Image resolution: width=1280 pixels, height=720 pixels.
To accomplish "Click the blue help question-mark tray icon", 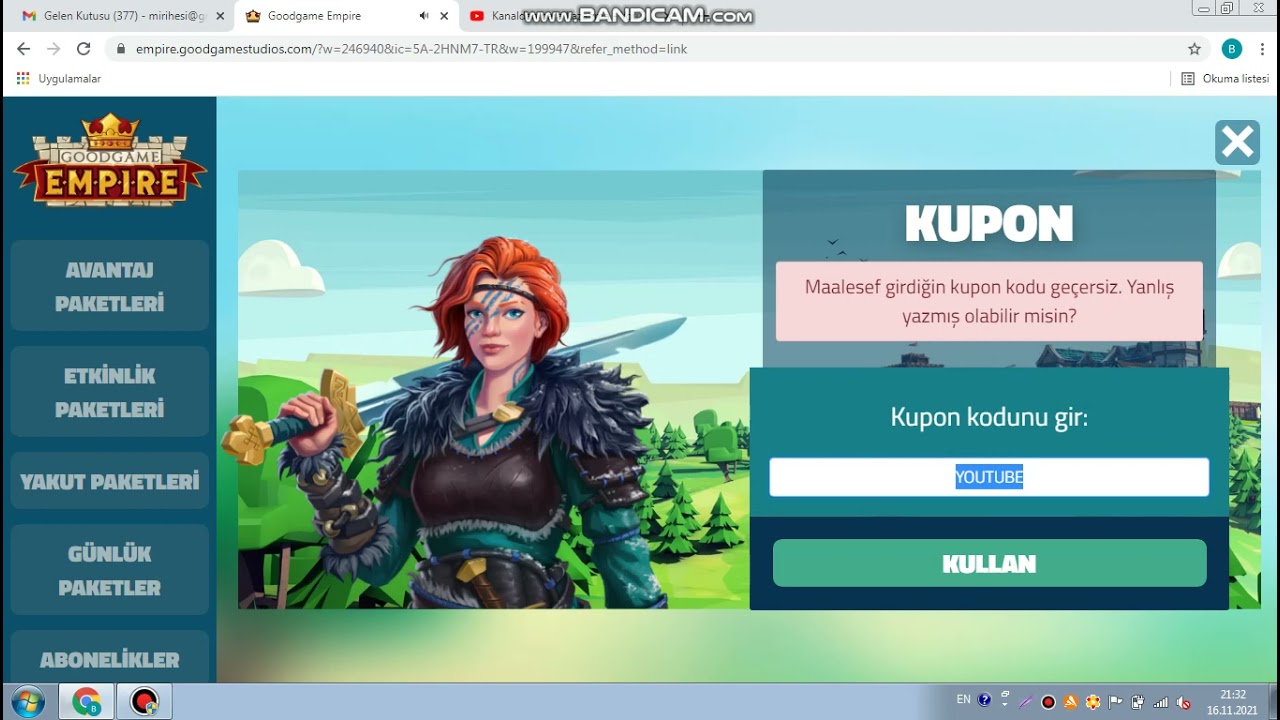I will 984,700.
